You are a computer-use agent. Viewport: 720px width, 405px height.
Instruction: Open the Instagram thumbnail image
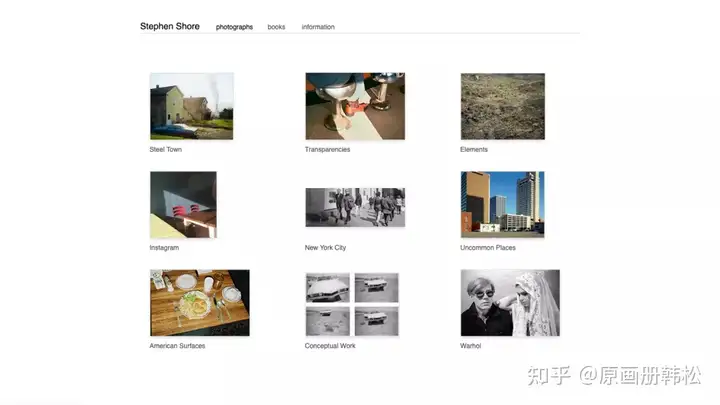(183, 205)
